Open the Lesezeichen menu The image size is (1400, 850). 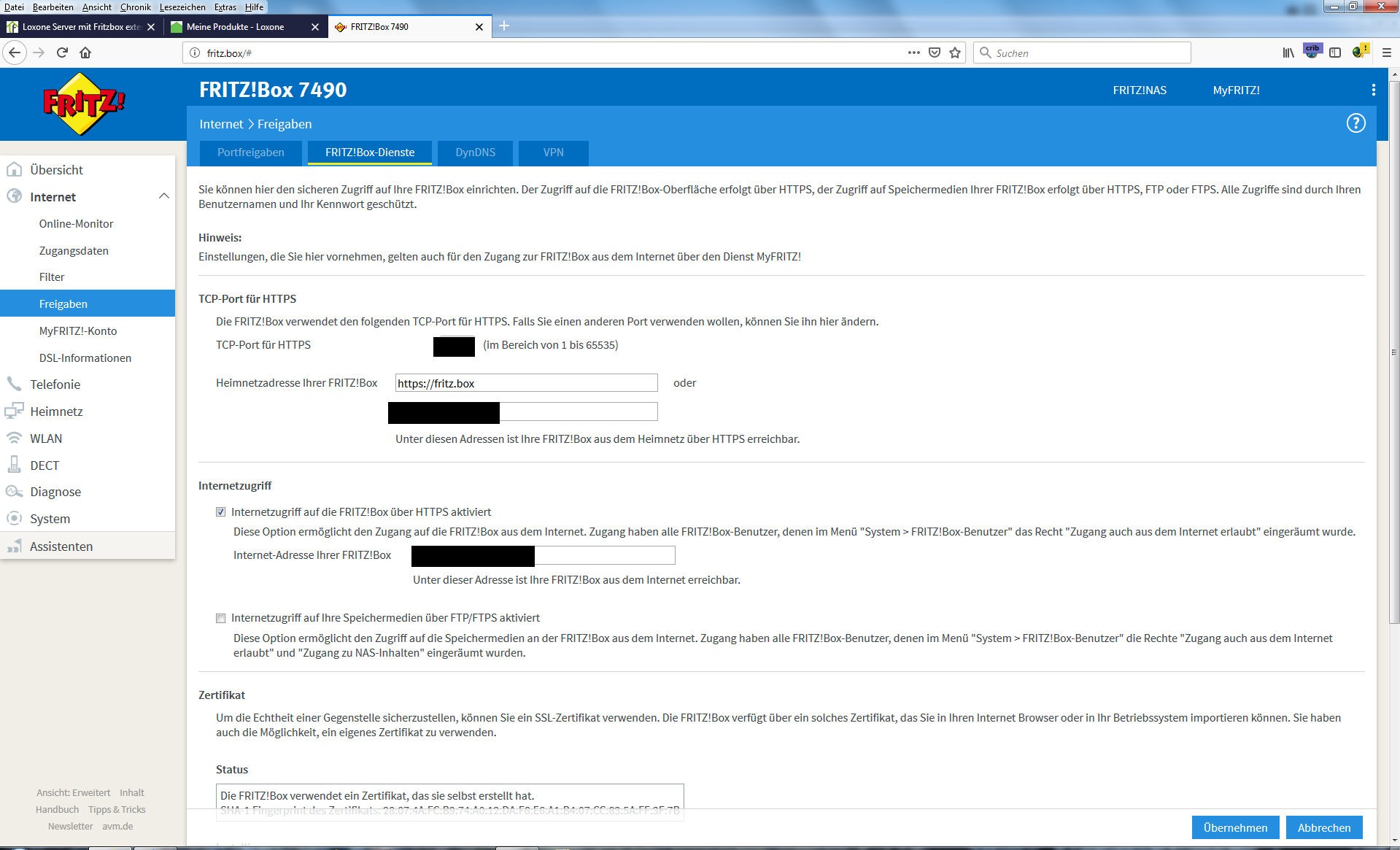point(183,7)
